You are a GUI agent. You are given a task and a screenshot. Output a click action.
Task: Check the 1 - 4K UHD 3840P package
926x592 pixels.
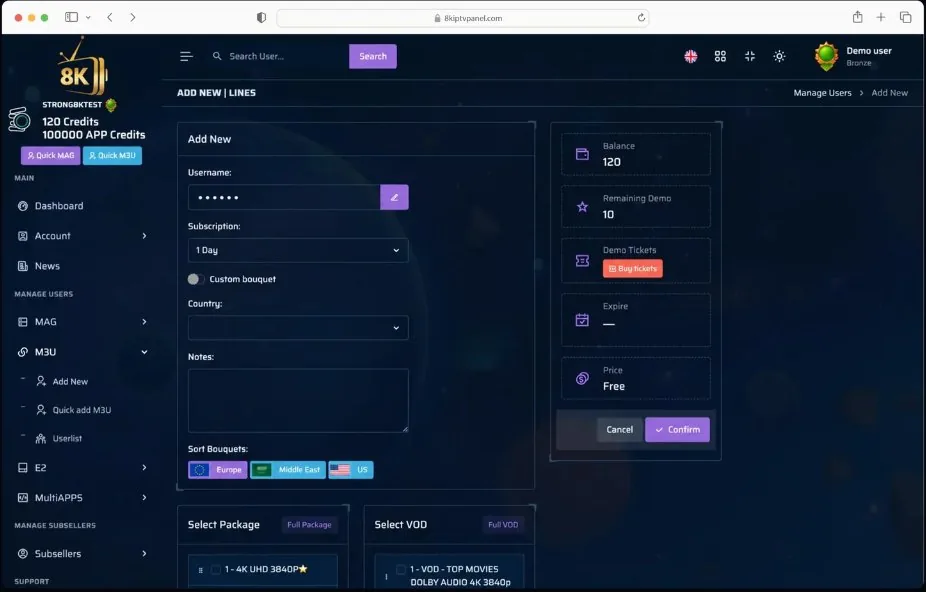pyautogui.click(x=216, y=570)
